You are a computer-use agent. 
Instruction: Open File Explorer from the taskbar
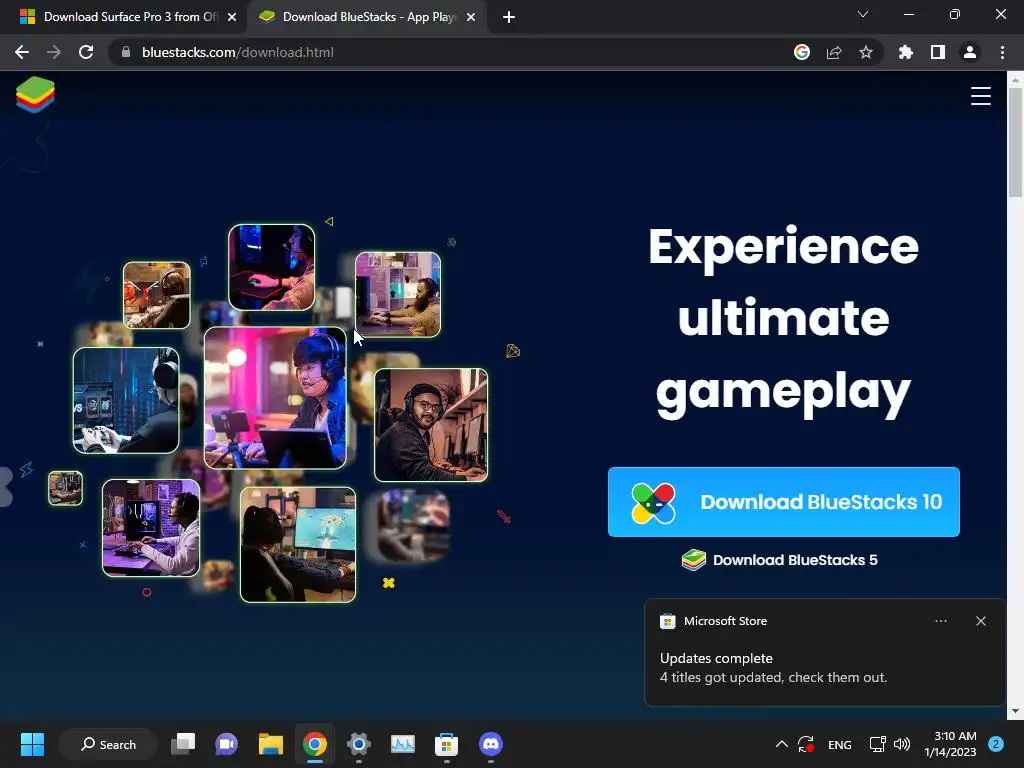270,744
